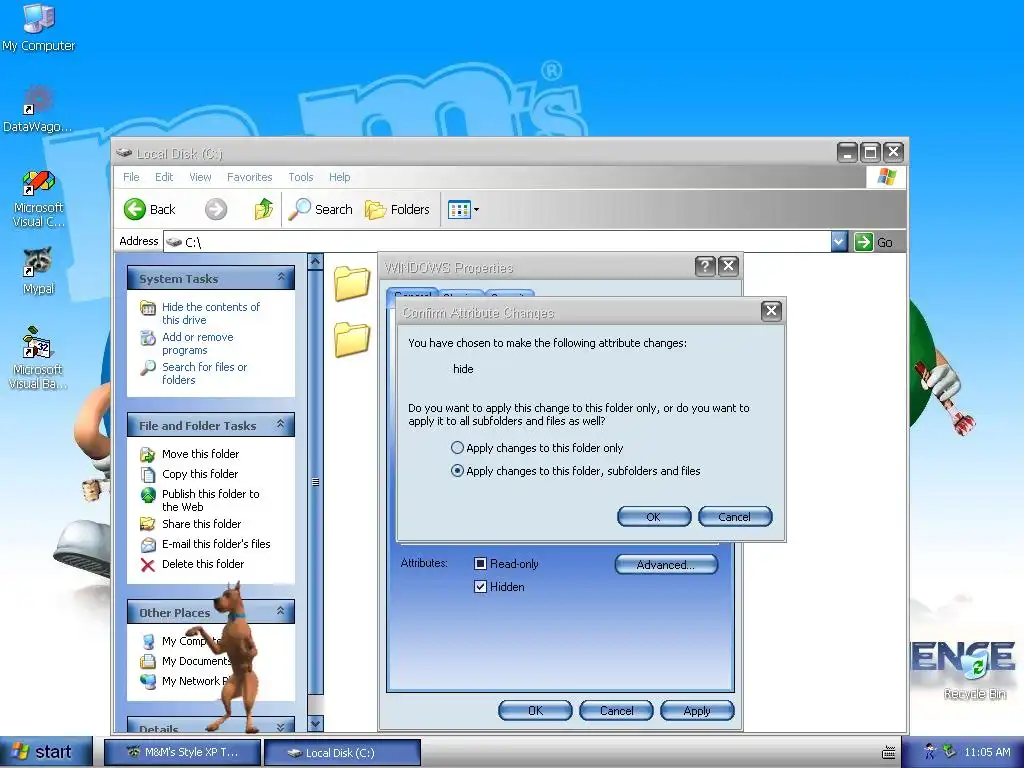This screenshot has width=1024, height=768.
Task: Click E-mail this folder's files link
Action: click(216, 544)
